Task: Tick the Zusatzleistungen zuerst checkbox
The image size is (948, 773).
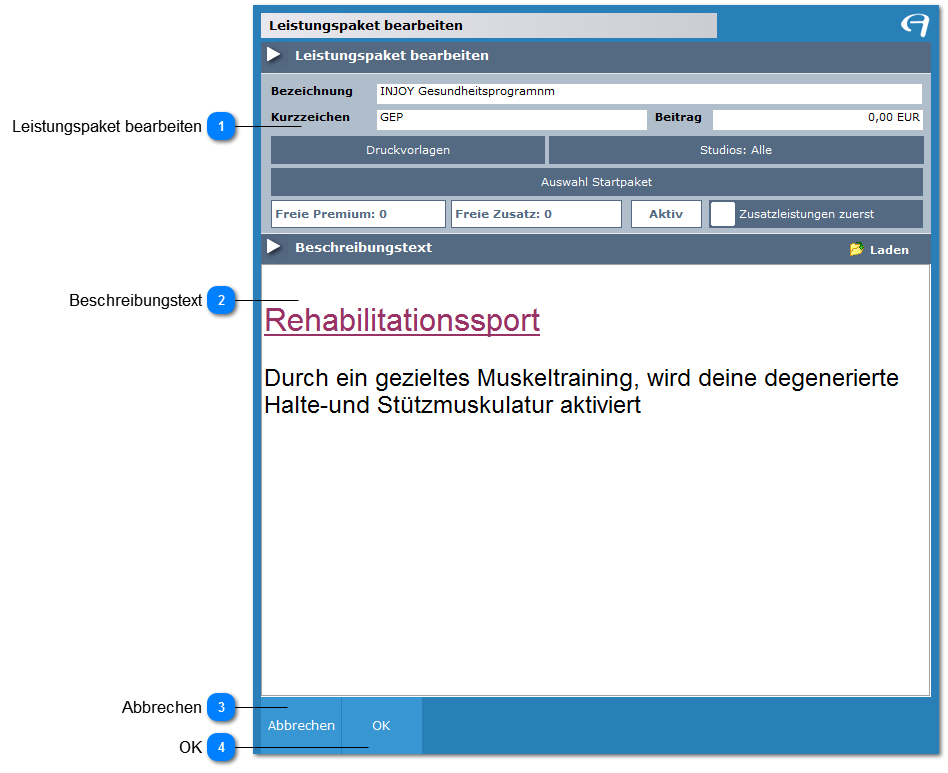Action: point(722,214)
